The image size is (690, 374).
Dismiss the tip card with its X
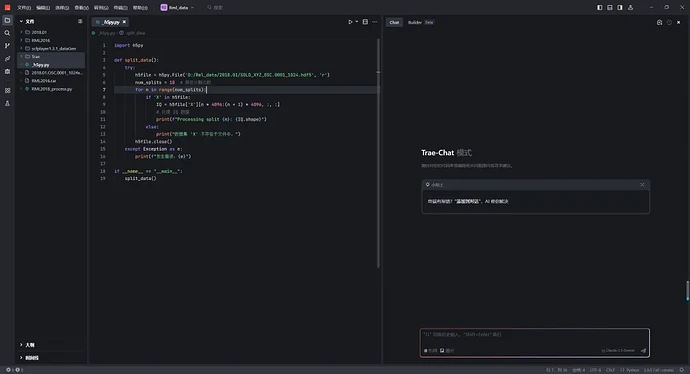(x=642, y=185)
